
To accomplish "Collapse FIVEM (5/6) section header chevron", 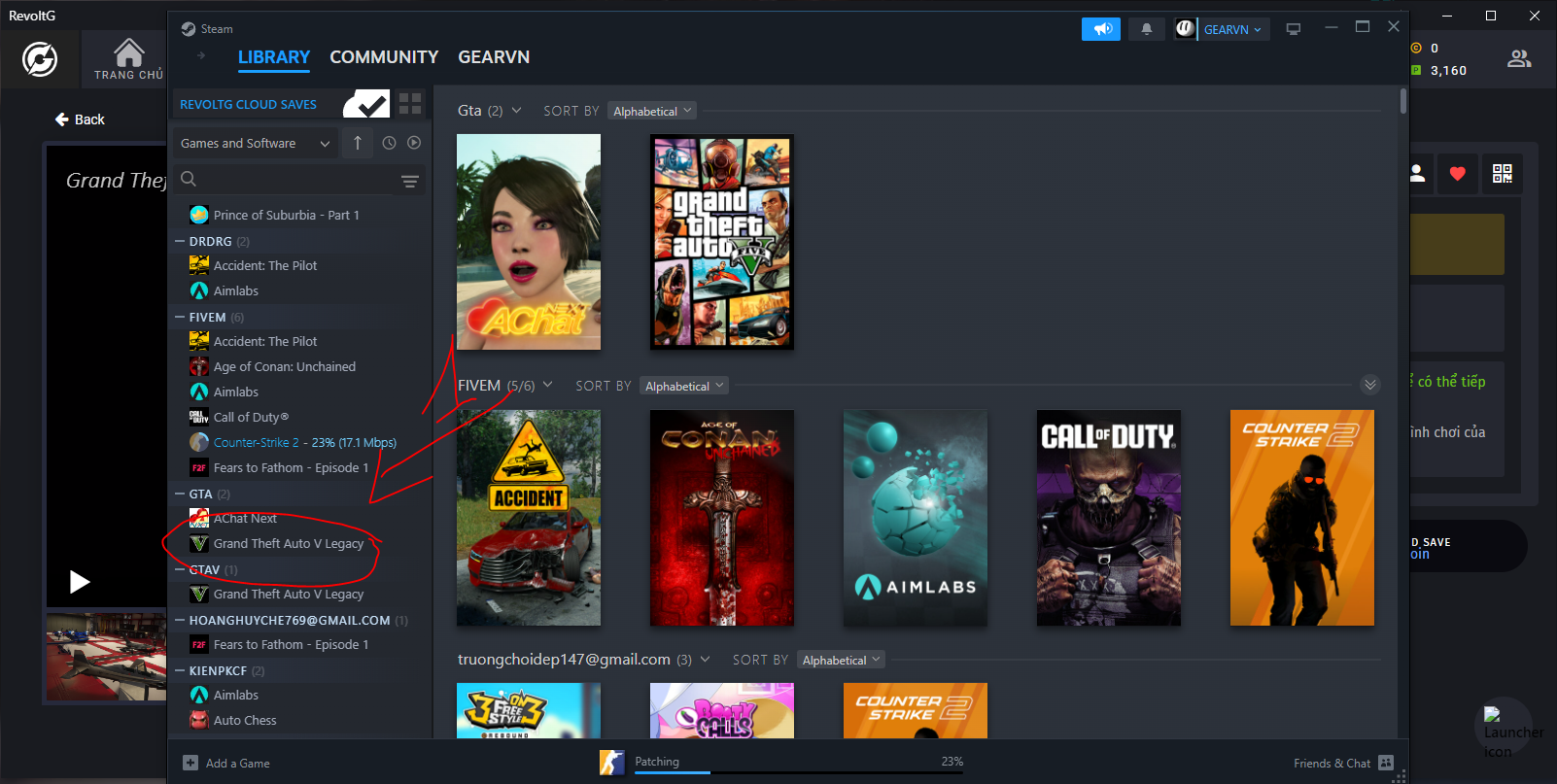I will click(547, 385).
